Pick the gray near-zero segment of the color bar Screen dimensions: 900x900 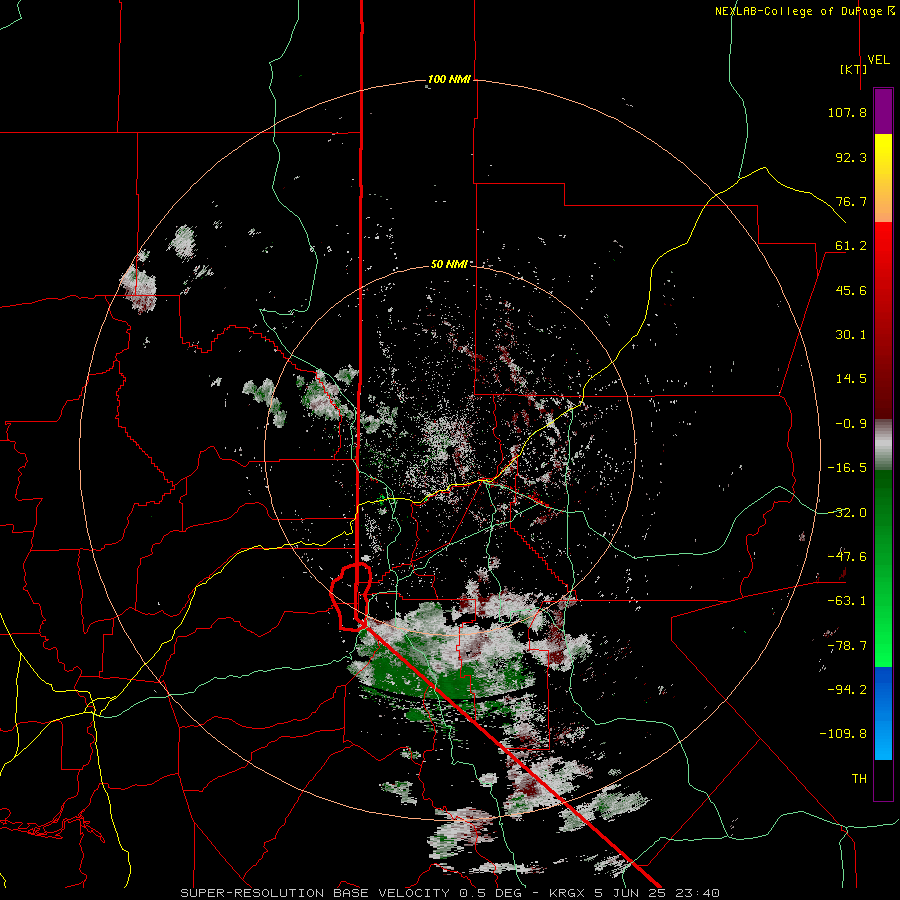click(x=883, y=445)
